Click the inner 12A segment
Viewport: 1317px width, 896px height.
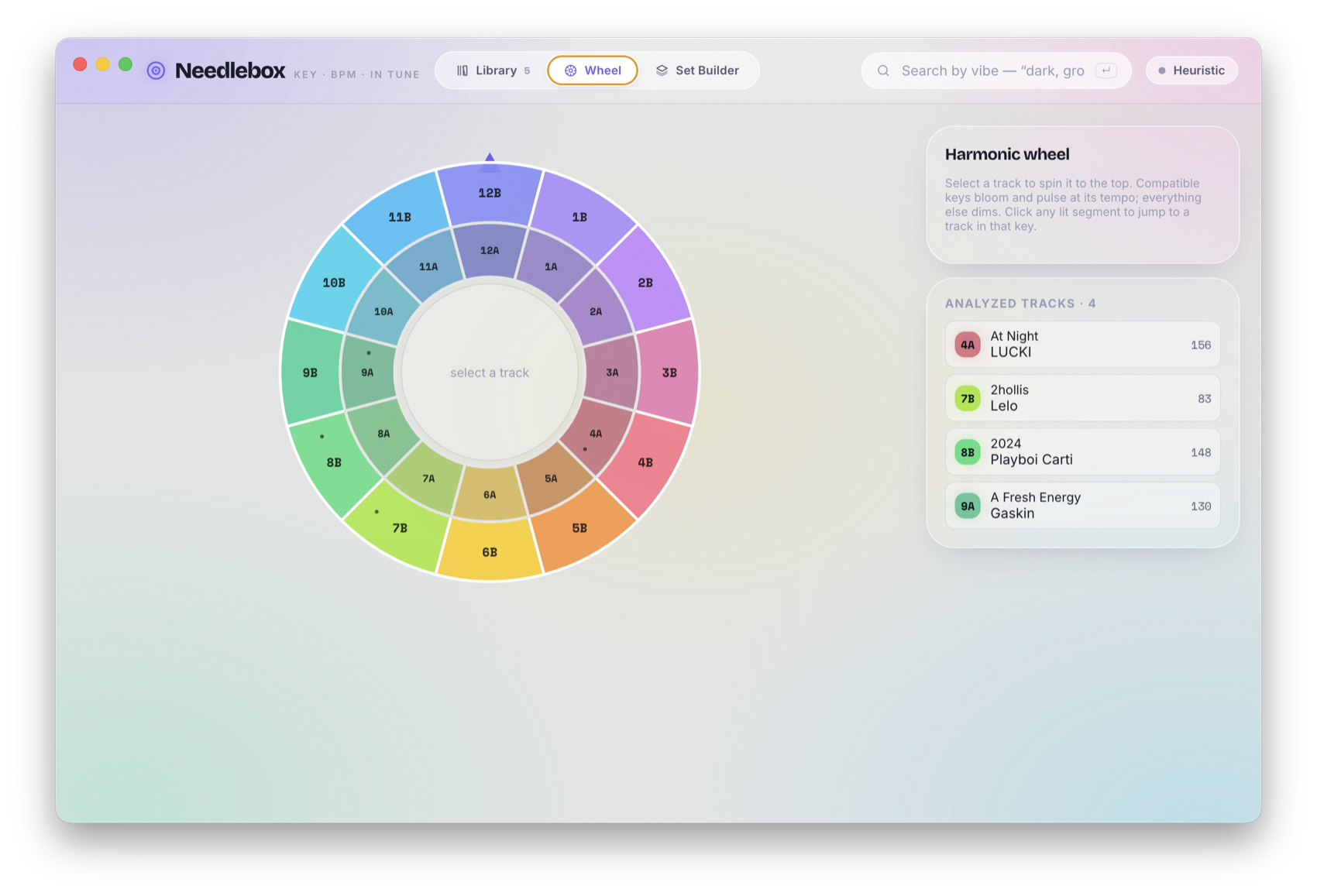(x=490, y=250)
